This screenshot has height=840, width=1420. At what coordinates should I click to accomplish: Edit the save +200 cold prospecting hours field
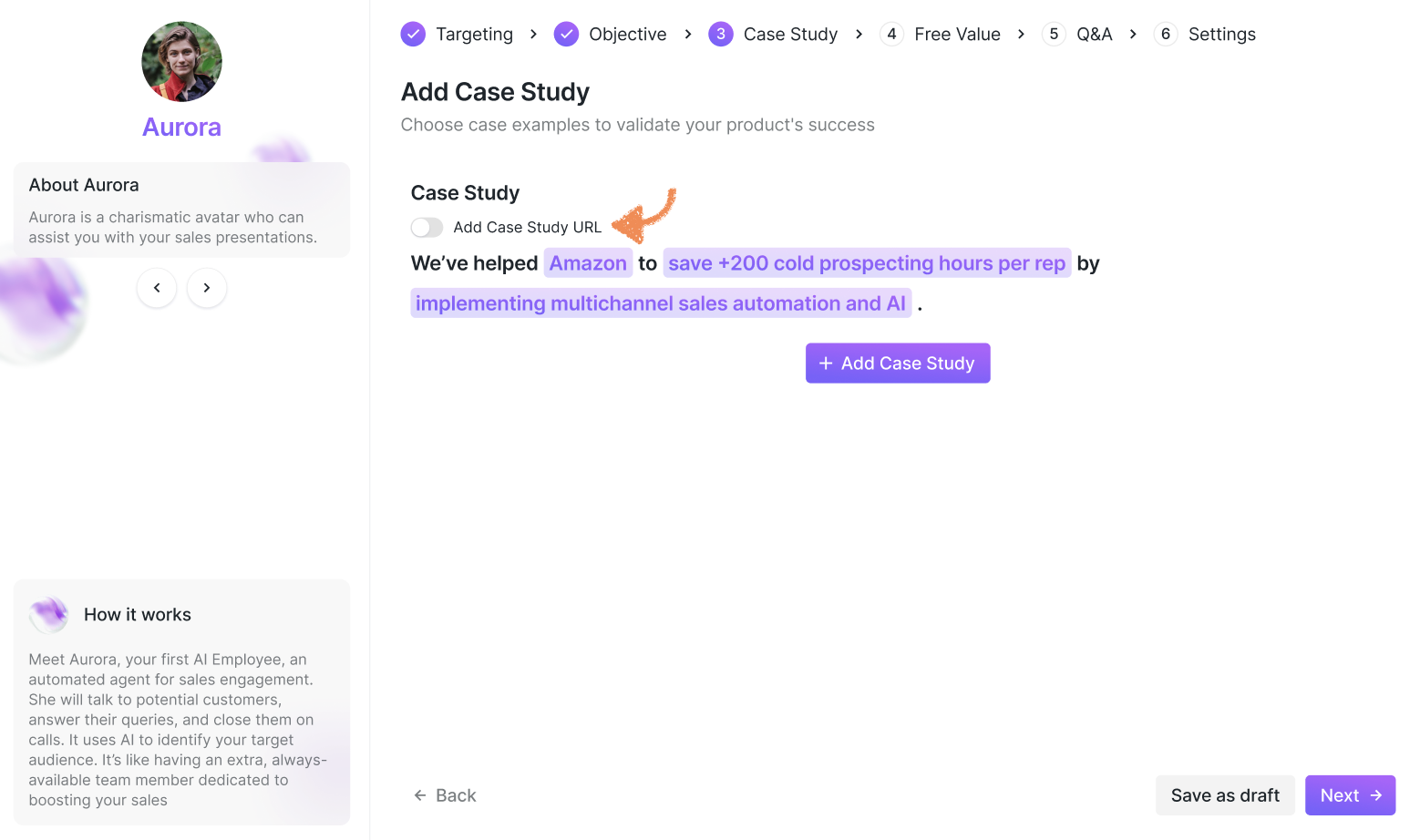(x=867, y=263)
